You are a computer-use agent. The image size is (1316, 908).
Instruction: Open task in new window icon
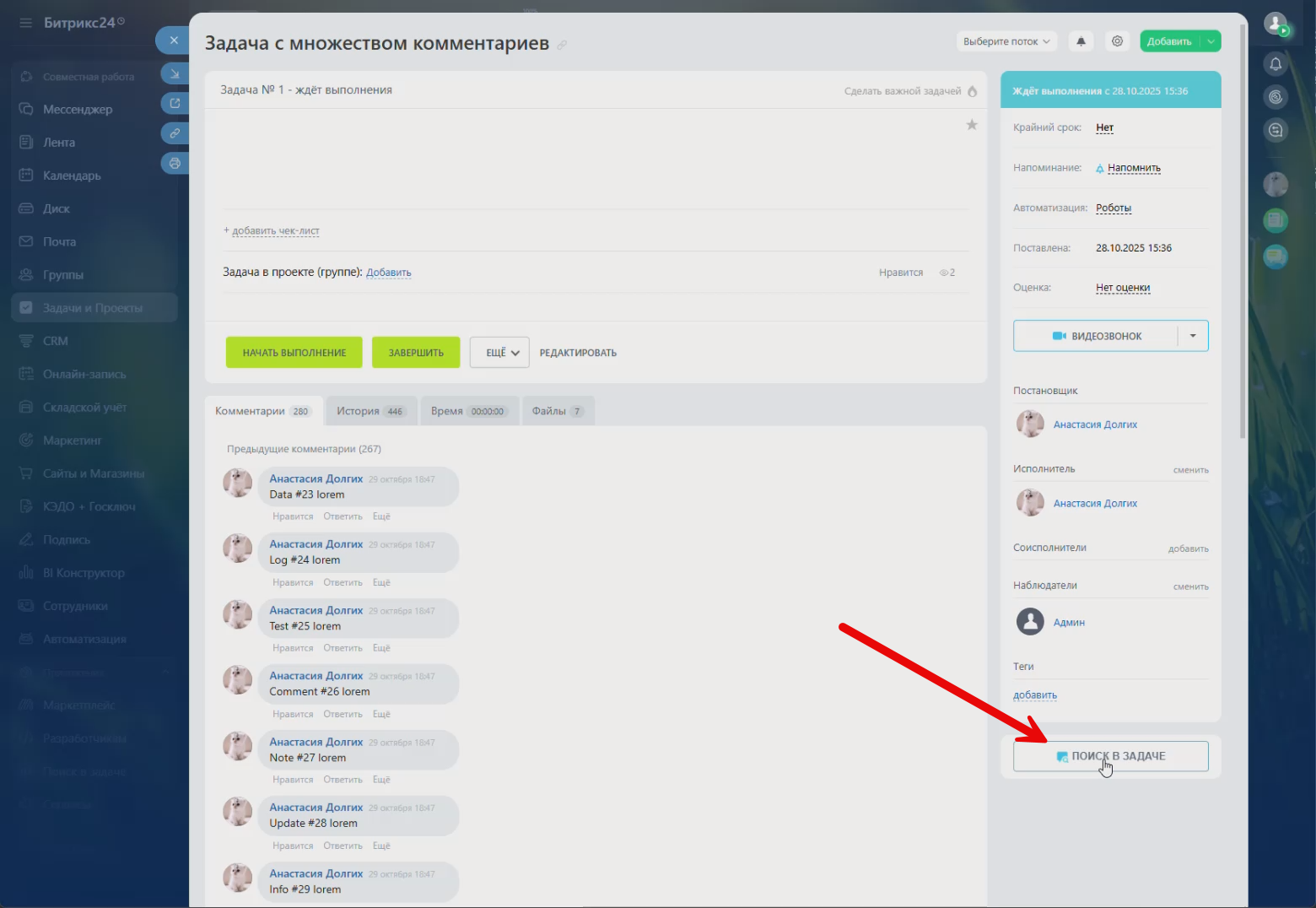click(x=175, y=104)
